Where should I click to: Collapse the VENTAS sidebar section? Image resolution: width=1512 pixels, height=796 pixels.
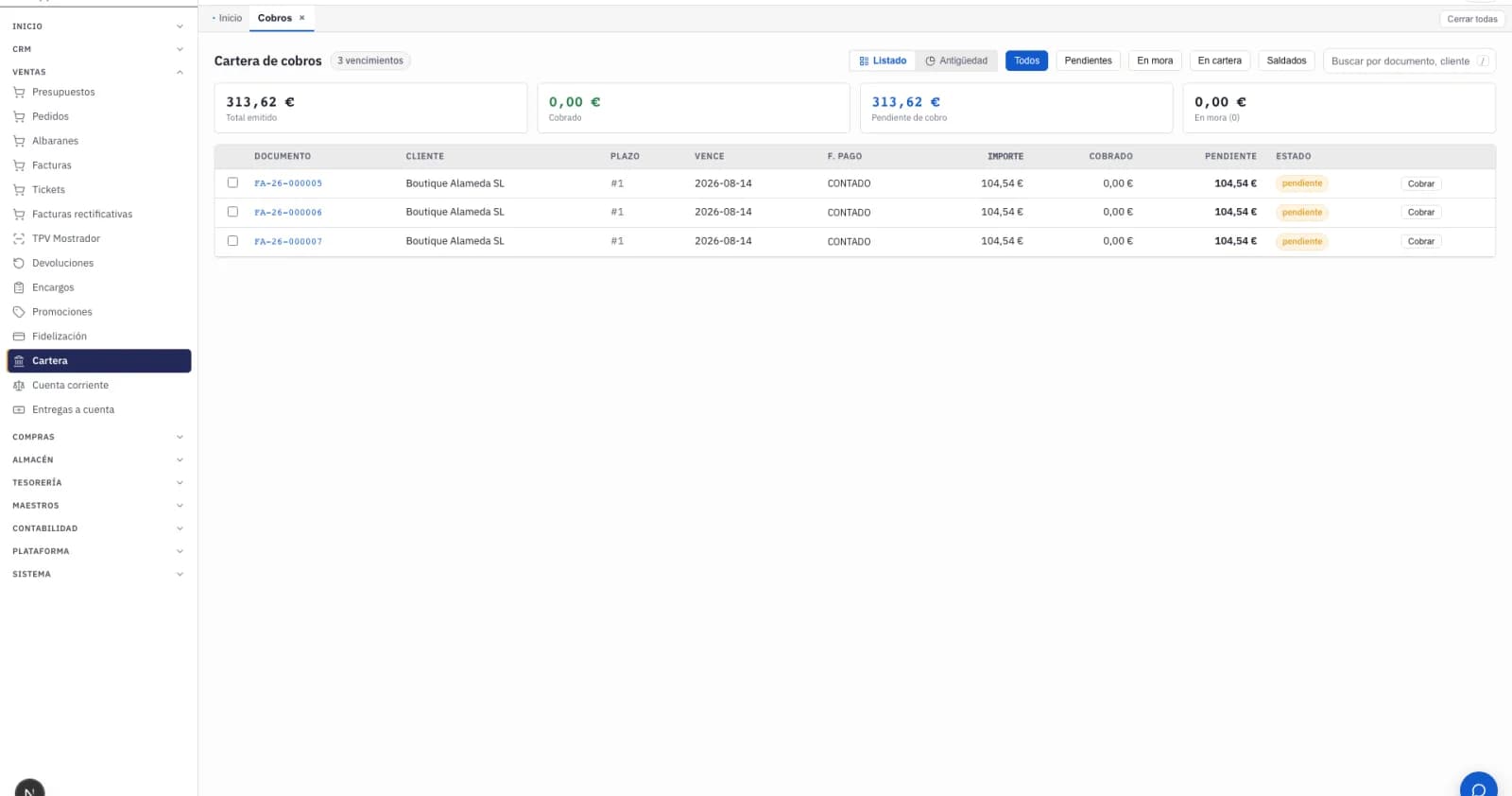pos(98,72)
